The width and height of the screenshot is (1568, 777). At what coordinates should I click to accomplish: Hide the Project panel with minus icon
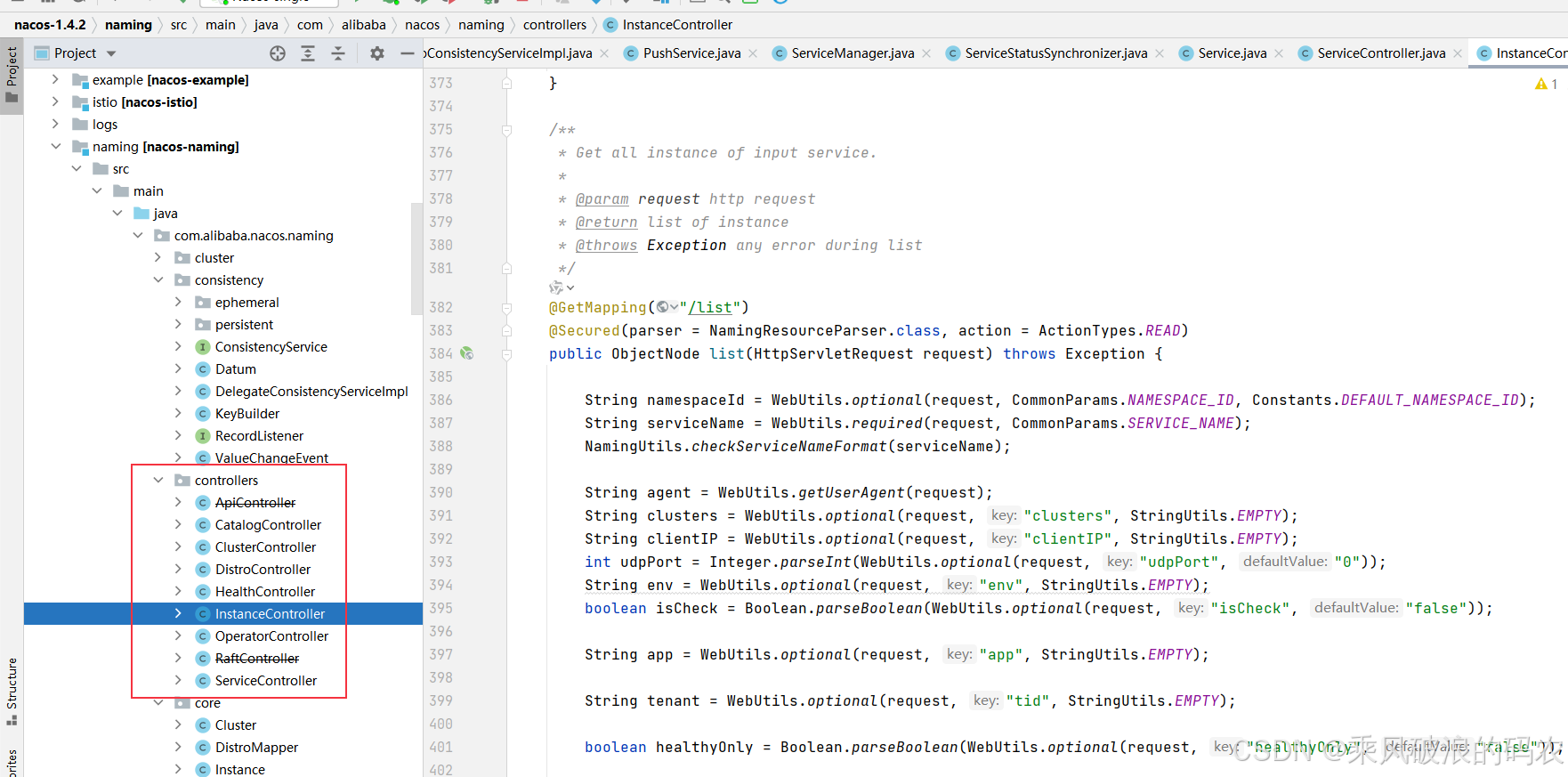tap(407, 53)
